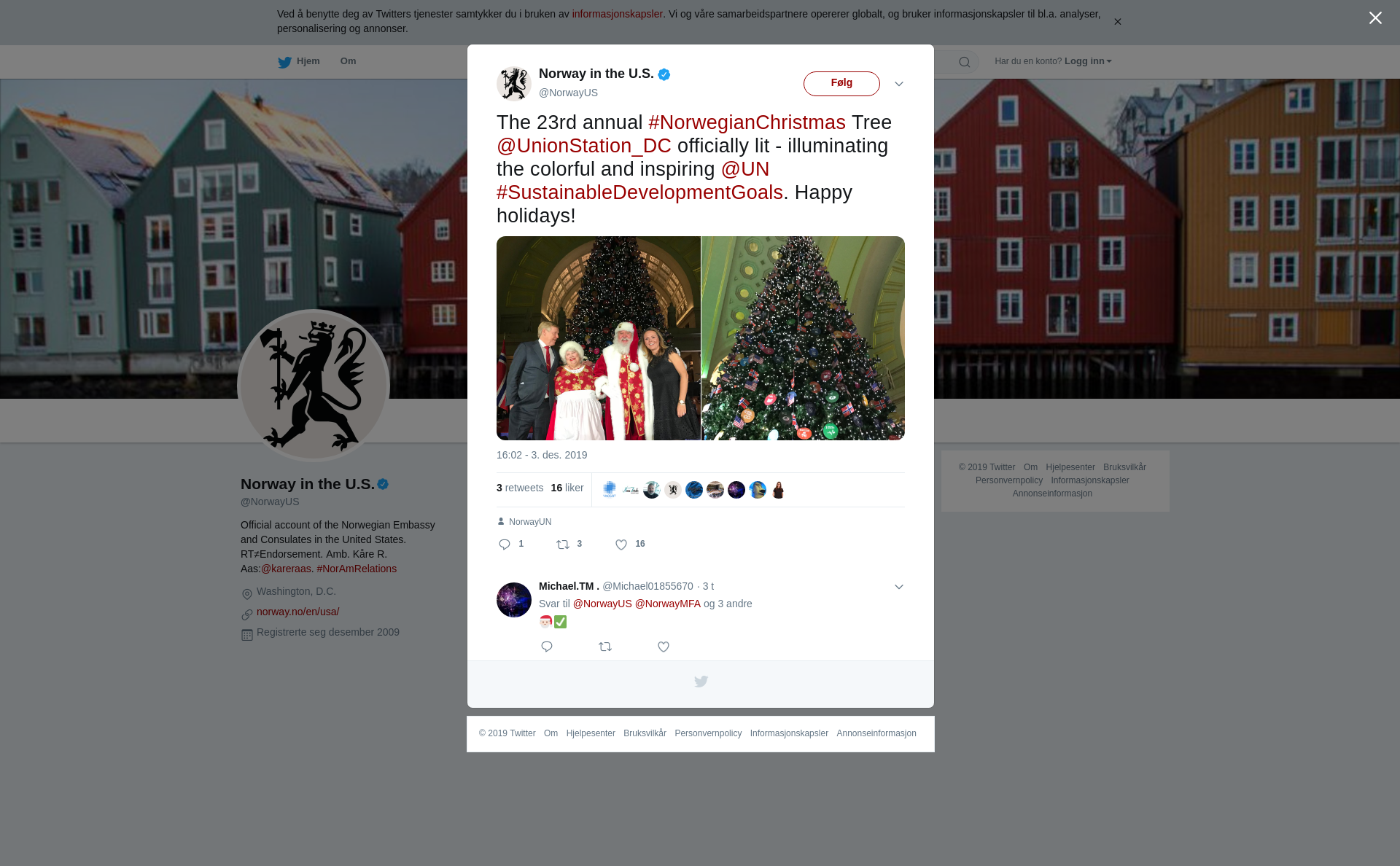Screen dimensions: 1400x866
Task: Click the third liker avatar in the row
Action: [652, 490]
